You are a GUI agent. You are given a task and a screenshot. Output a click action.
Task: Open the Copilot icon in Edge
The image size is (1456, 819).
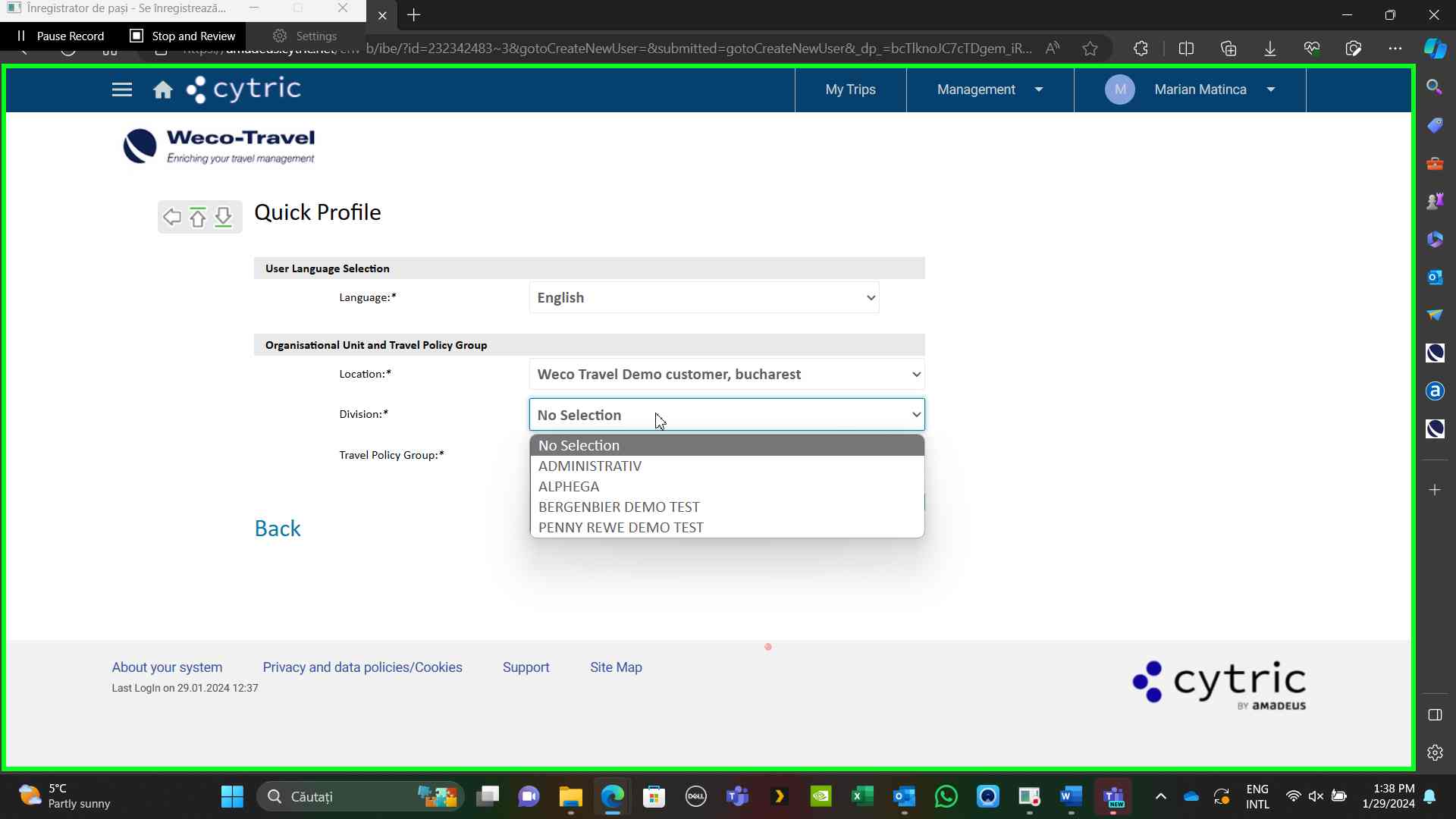pyautogui.click(x=1434, y=49)
